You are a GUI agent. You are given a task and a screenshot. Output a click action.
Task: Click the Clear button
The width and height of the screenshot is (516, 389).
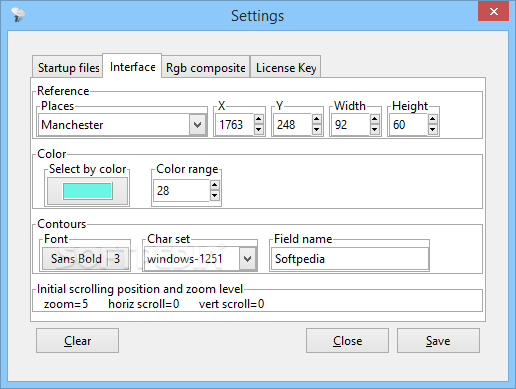tap(77, 341)
